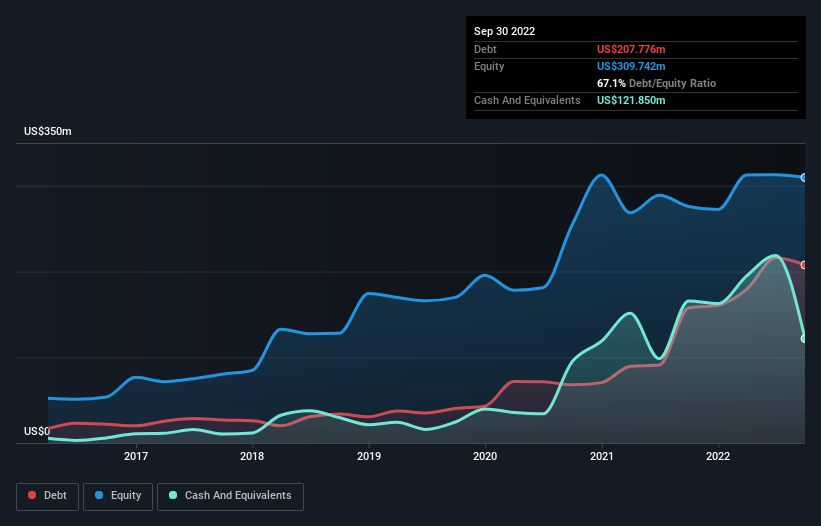Click the Equity label in tooltip
821x526 pixels.
point(489,66)
